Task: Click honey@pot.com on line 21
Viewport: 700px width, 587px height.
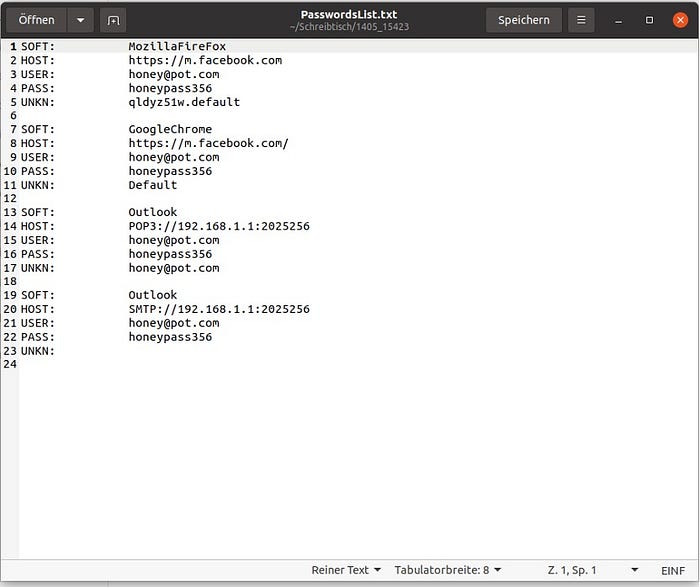Action: click(x=174, y=323)
